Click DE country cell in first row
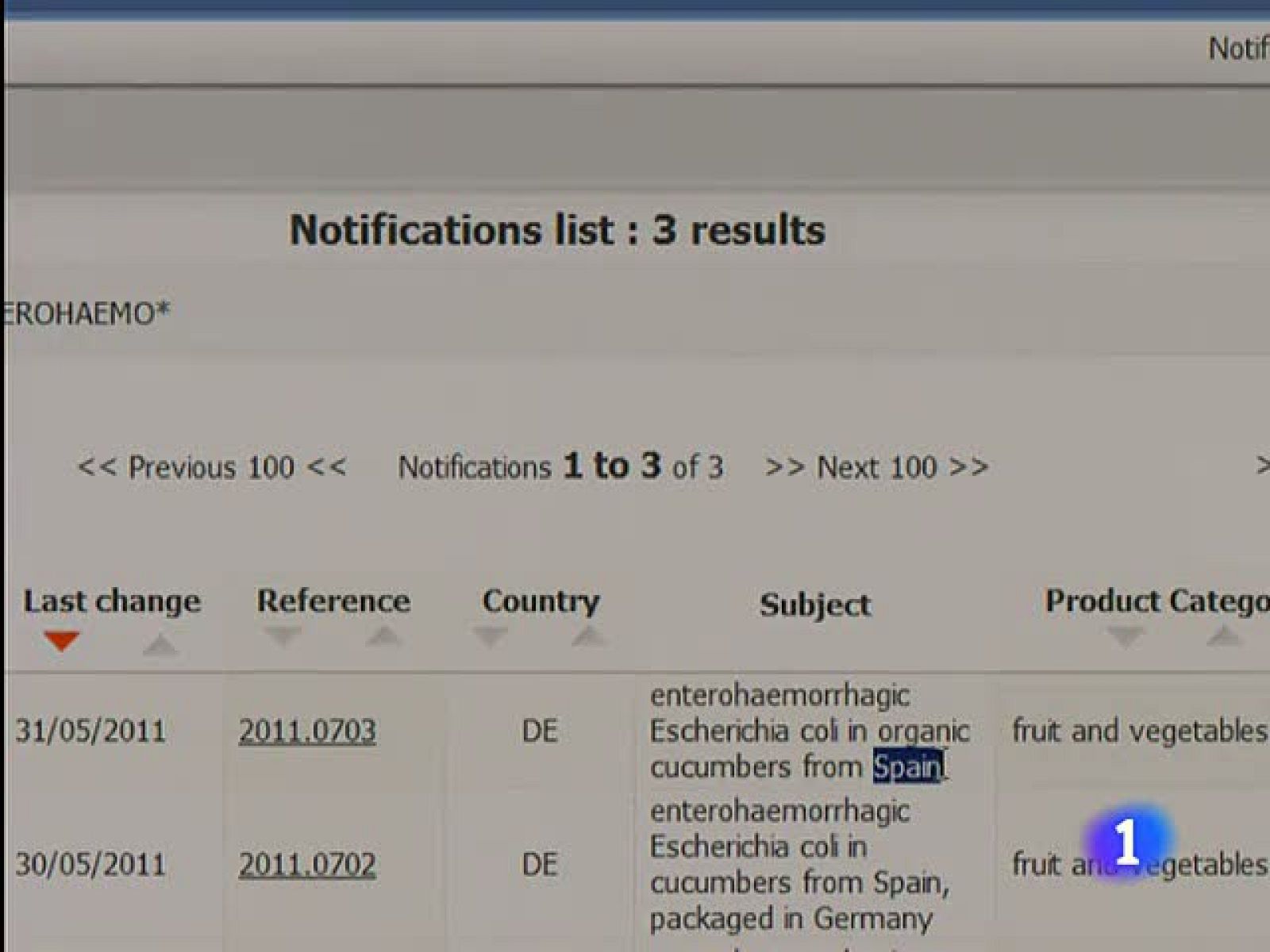The image size is (1270, 952). pos(540,731)
